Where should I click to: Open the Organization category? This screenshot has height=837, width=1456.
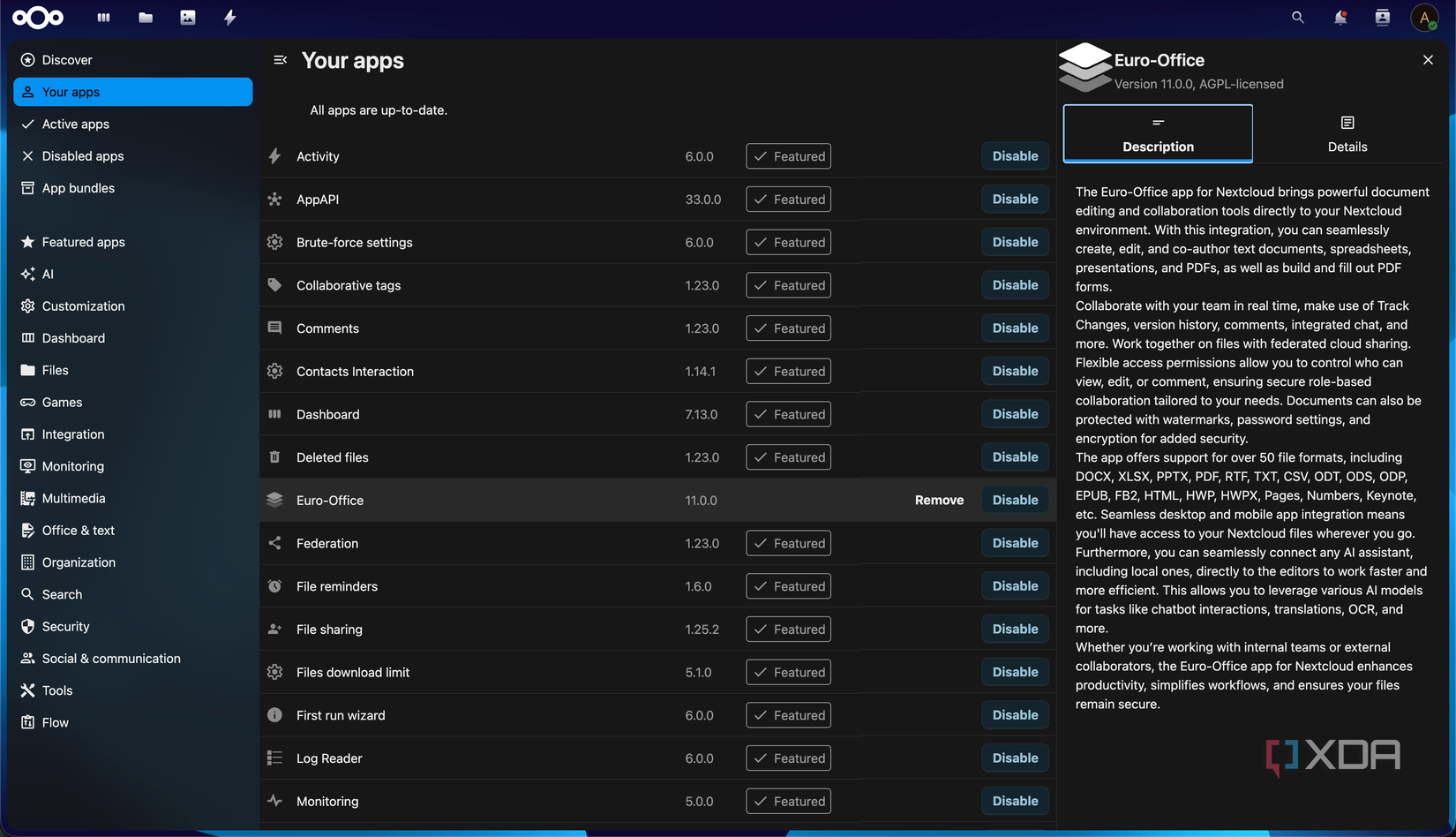(x=133, y=562)
